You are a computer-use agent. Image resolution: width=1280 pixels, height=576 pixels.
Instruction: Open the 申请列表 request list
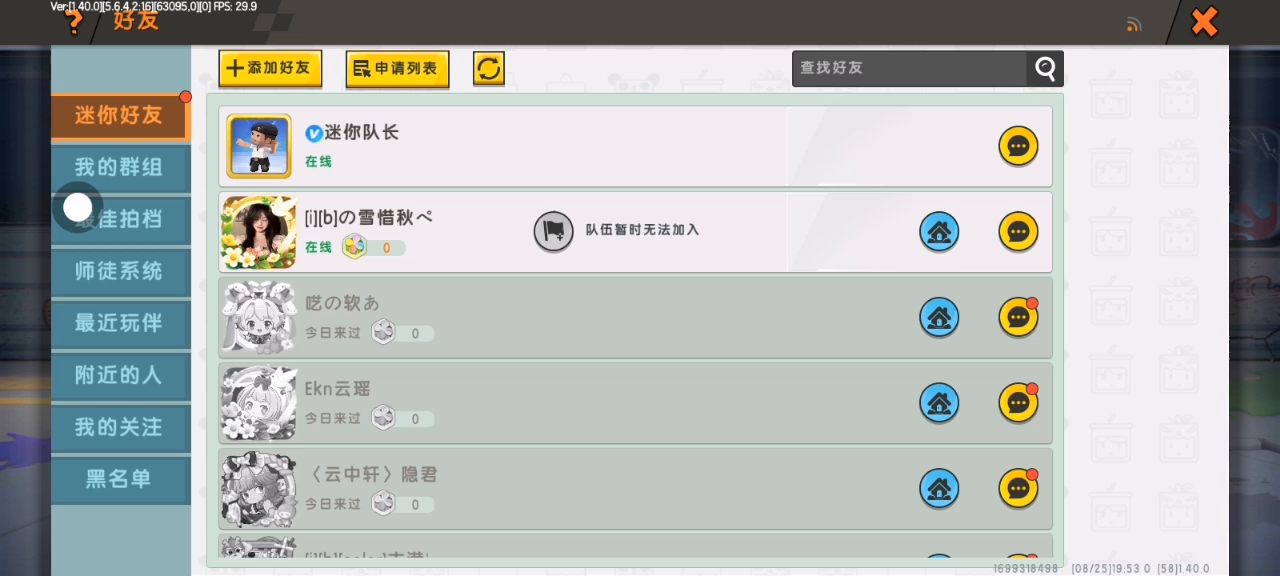pos(397,68)
